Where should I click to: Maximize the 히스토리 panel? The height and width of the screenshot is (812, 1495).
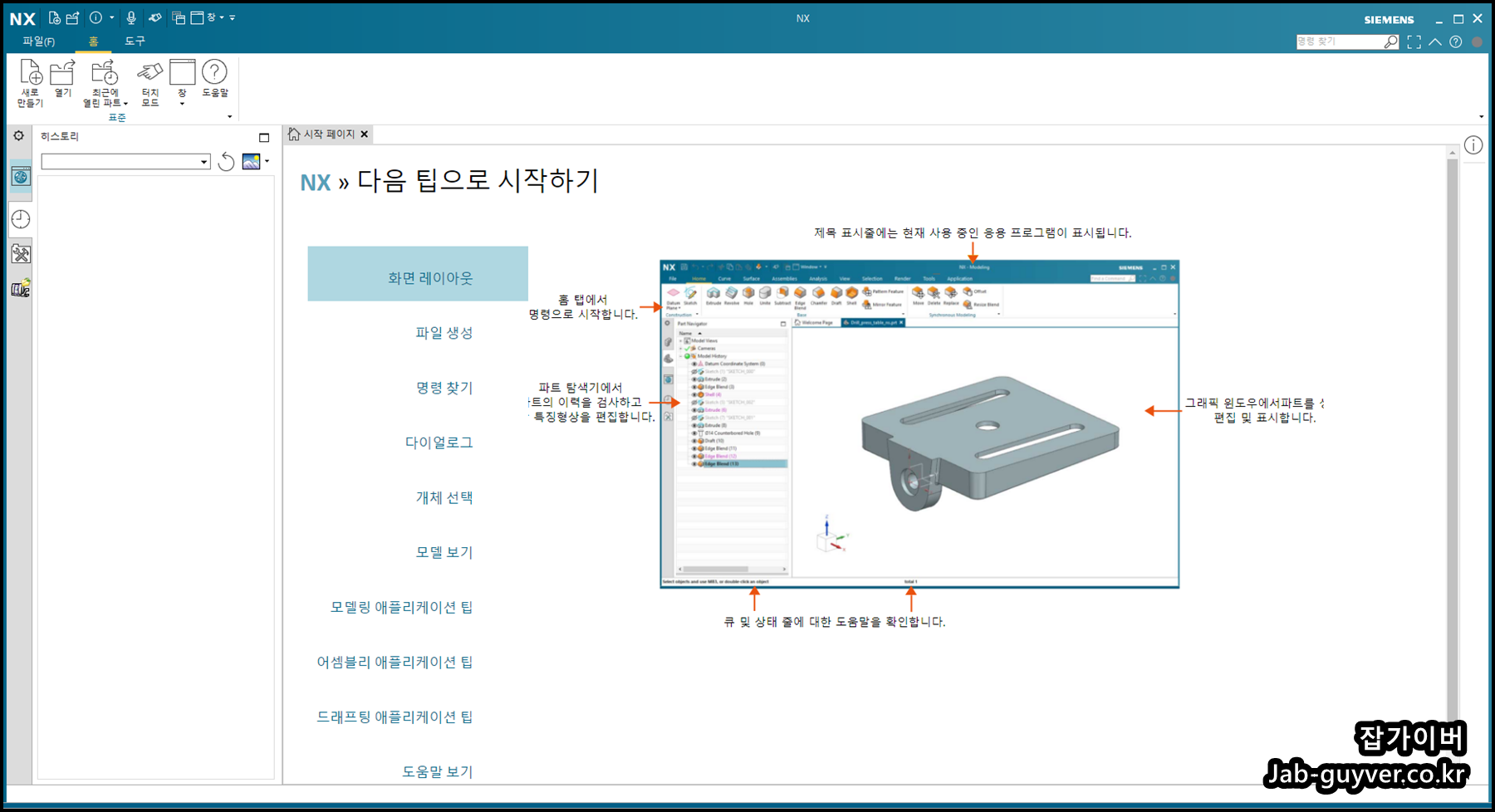(264, 137)
